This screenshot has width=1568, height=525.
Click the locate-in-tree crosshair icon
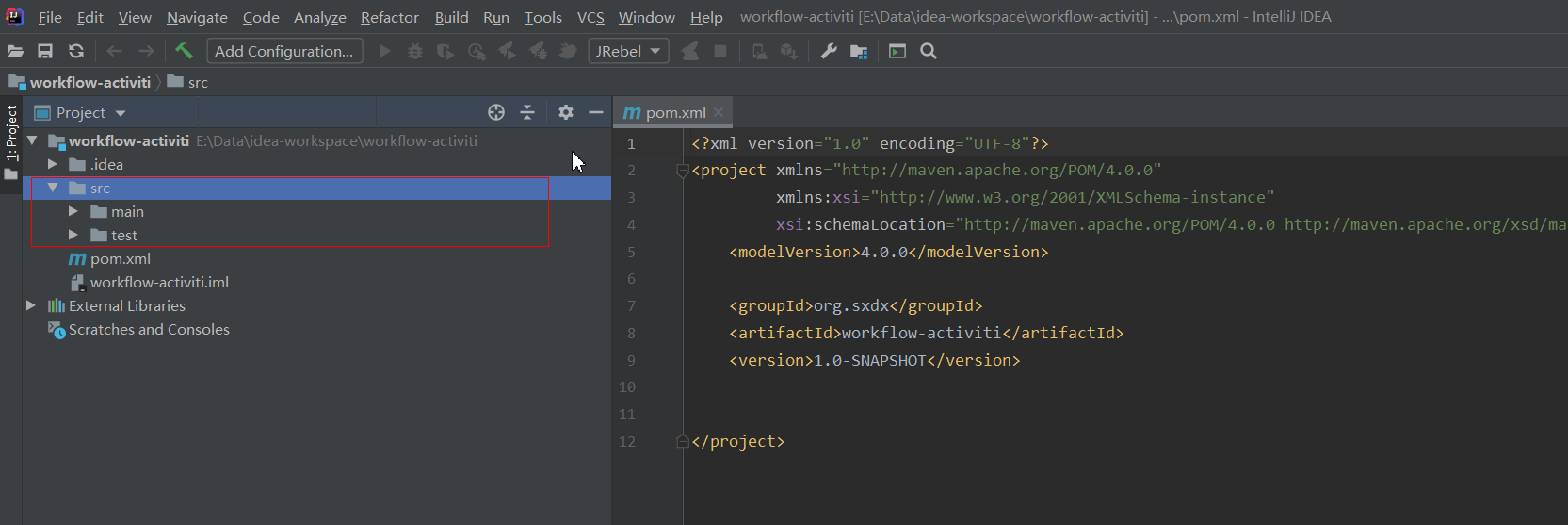click(x=496, y=112)
